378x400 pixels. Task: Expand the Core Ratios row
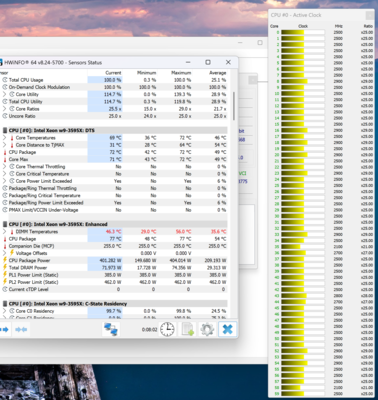pyautogui.click(x=4, y=109)
